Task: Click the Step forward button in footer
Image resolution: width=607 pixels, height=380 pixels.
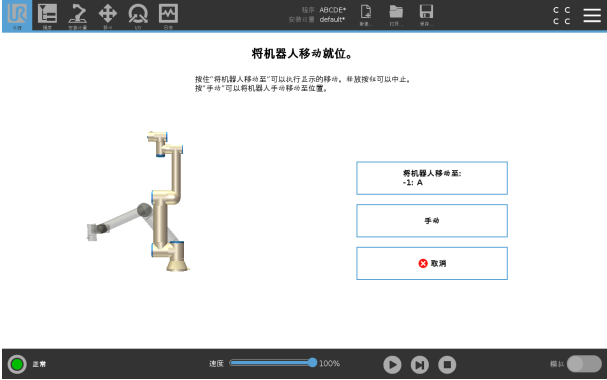Action: (420, 365)
